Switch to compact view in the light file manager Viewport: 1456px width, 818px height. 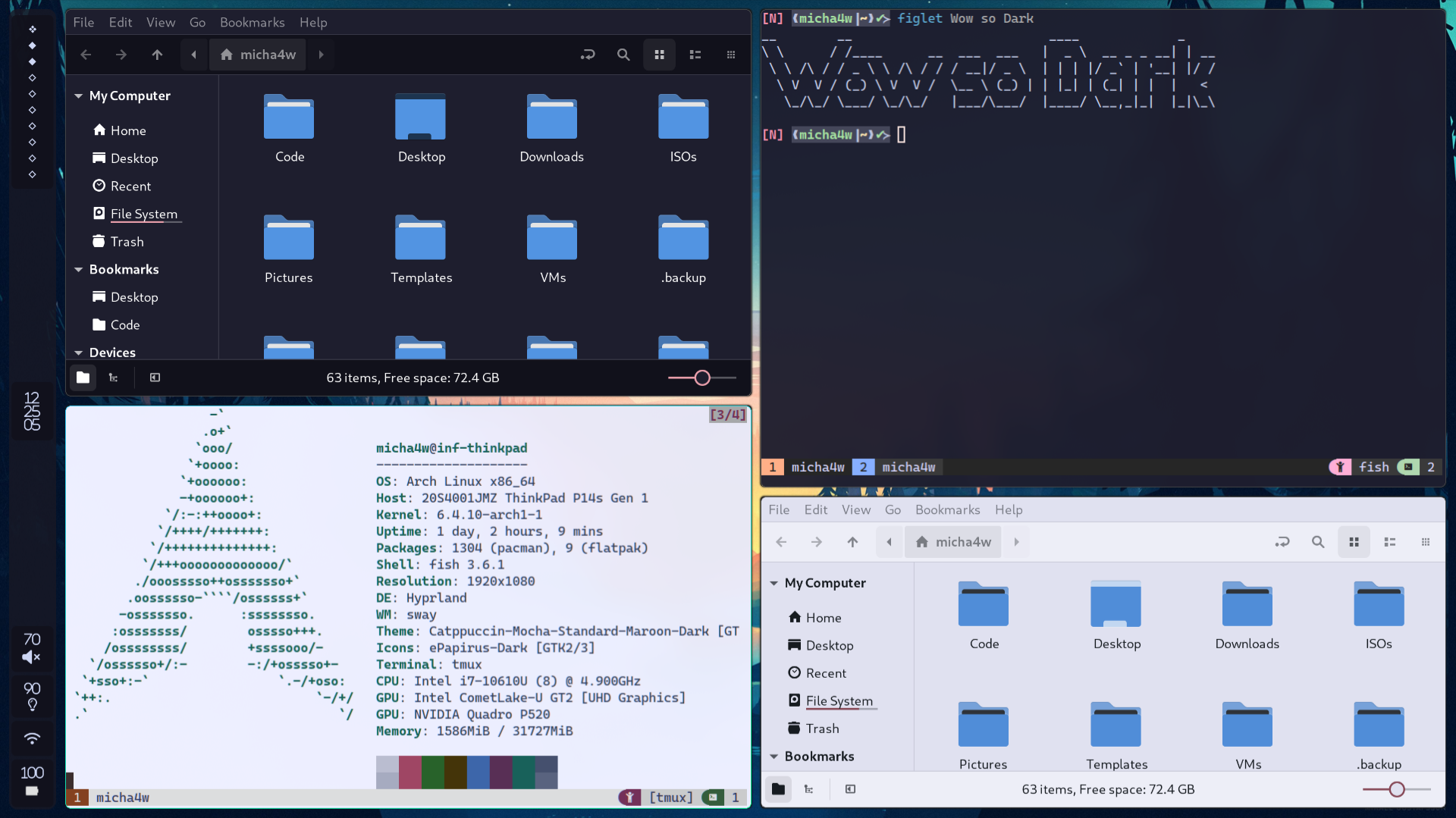tap(1426, 542)
